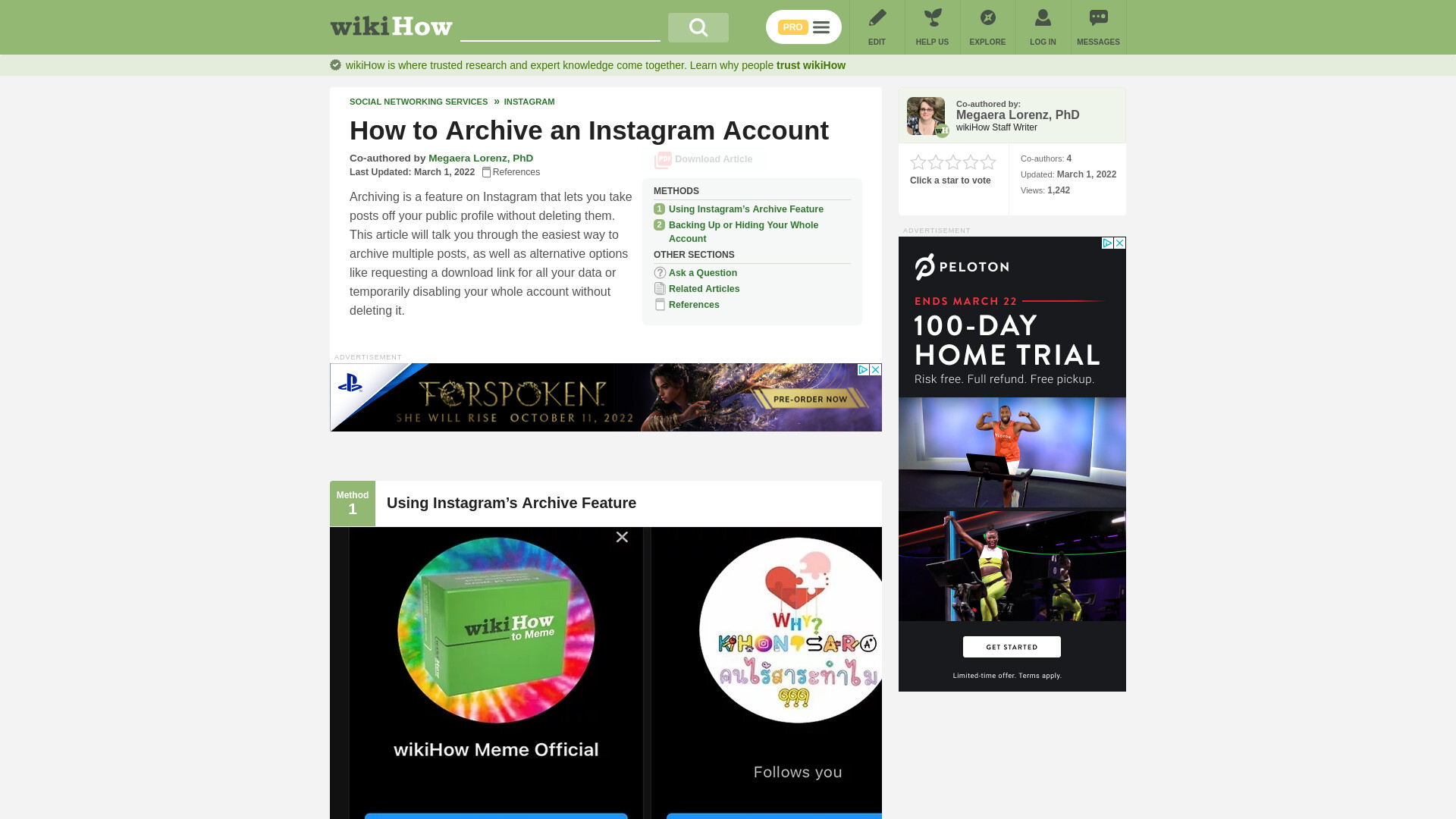Close the Peloton sidebar ad
Screen dimensions: 1456x819
point(1119,243)
